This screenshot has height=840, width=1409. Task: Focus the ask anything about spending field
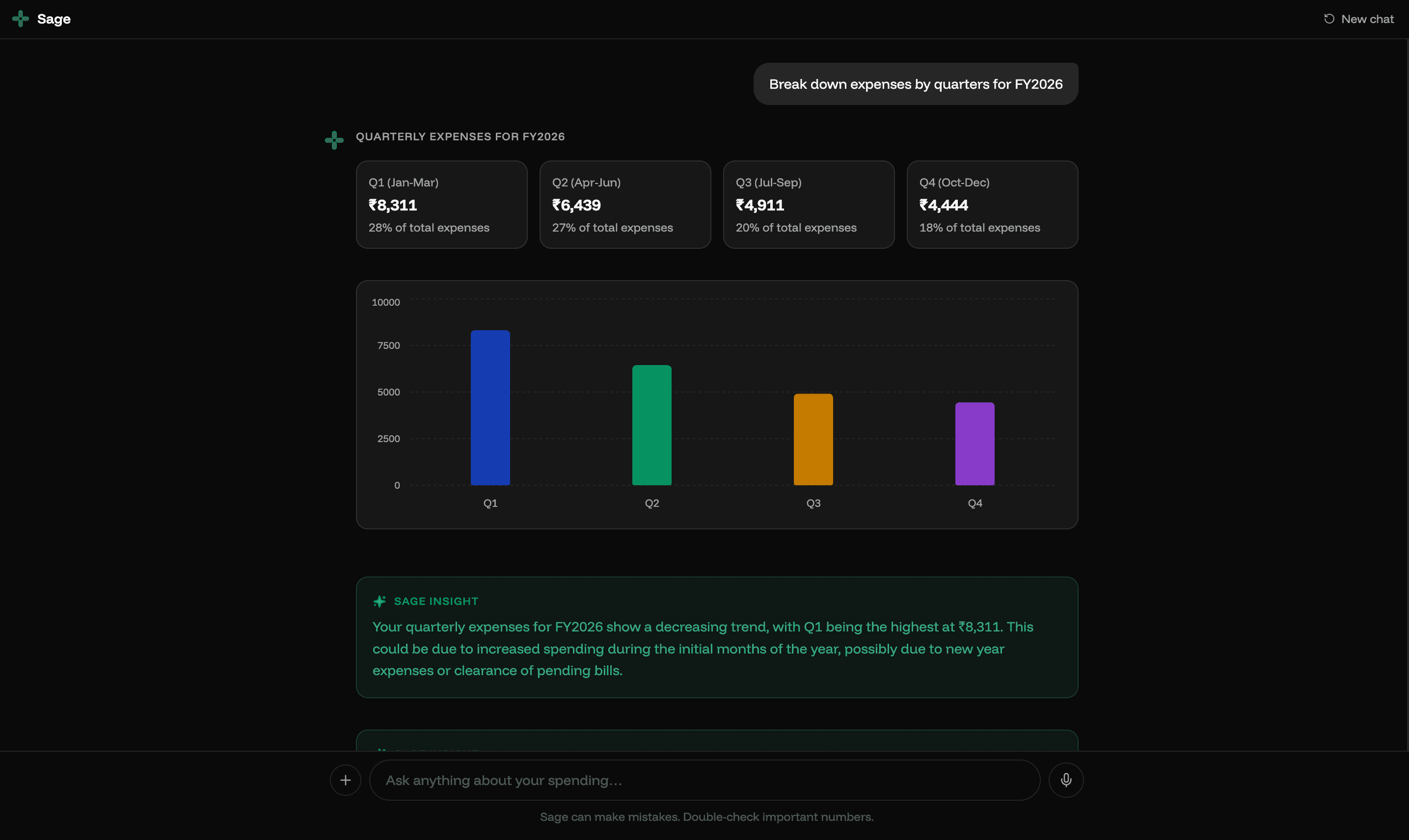click(x=704, y=780)
